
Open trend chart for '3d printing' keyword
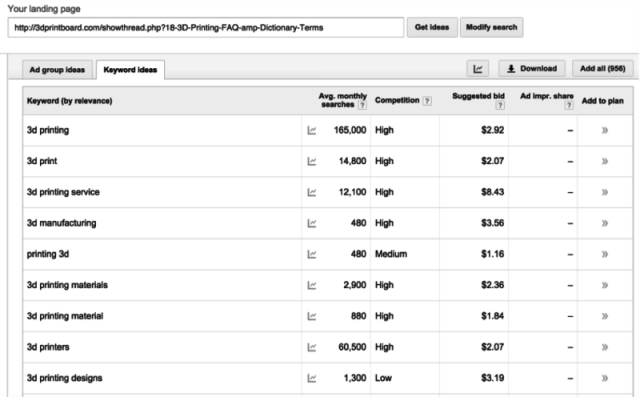click(x=312, y=131)
